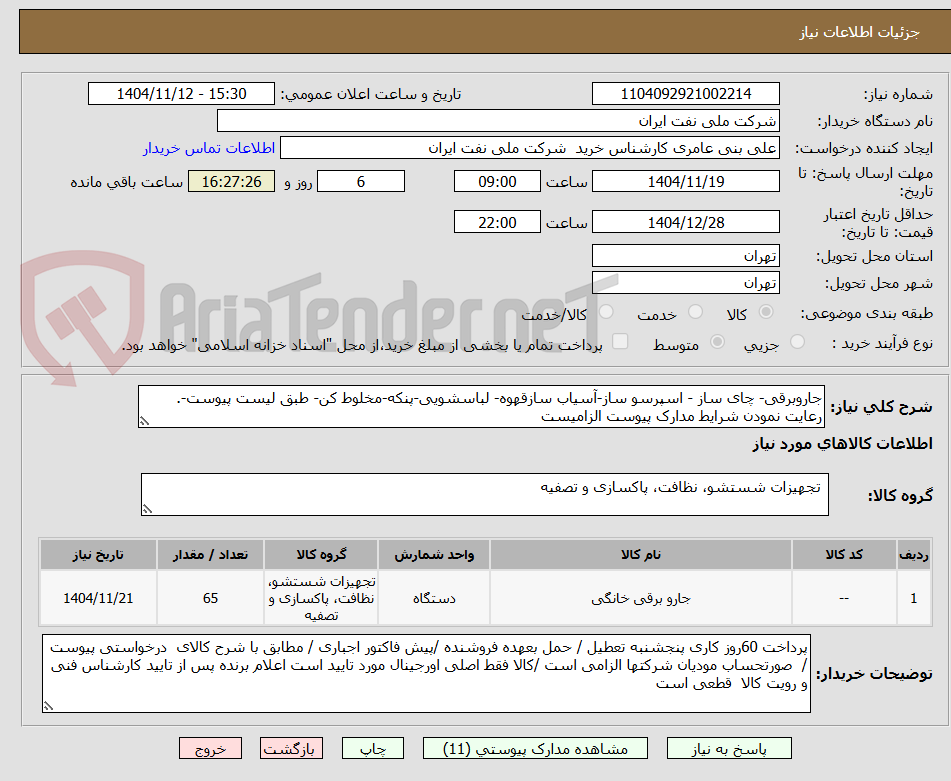The height and width of the screenshot is (781, 951).
Task: Click the تعداد / مقدار column header
Action: 210,555
